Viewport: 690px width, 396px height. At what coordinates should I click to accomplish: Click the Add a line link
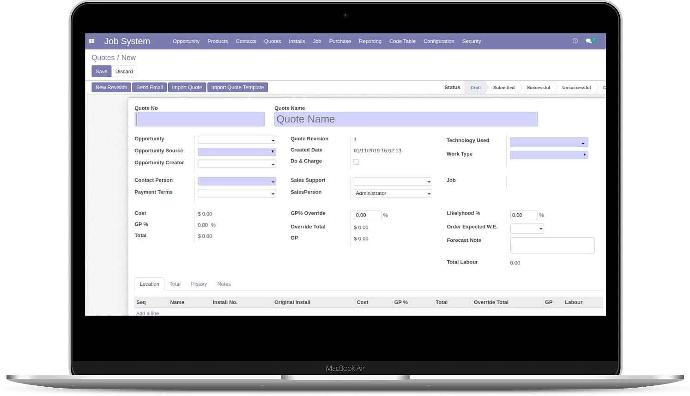147,313
